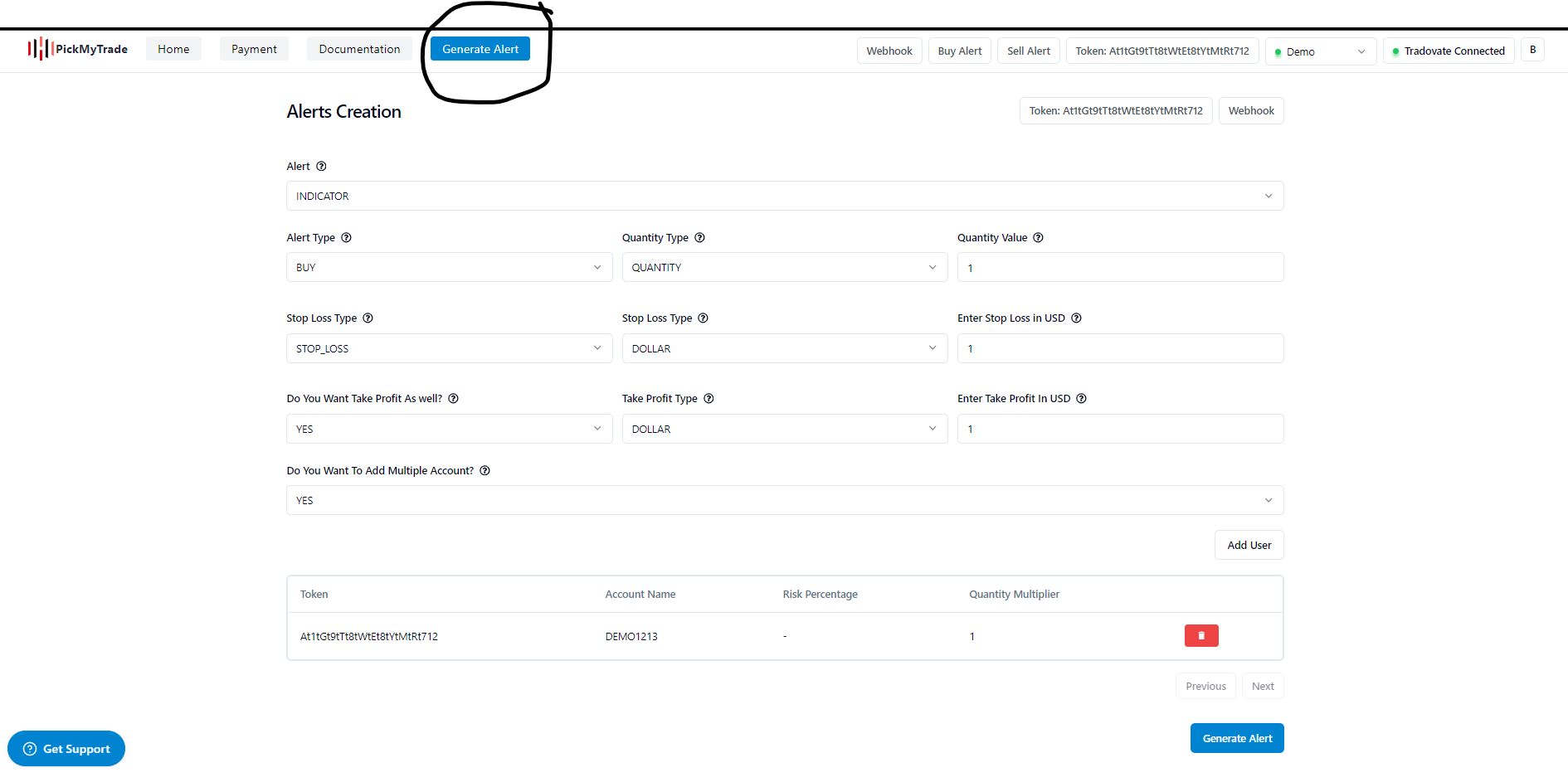Viewport: 1568px width, 782px height.
Task: Open the STOP_LOSS type dropdown
Action: pyautogui.click(x=450, y=348)
